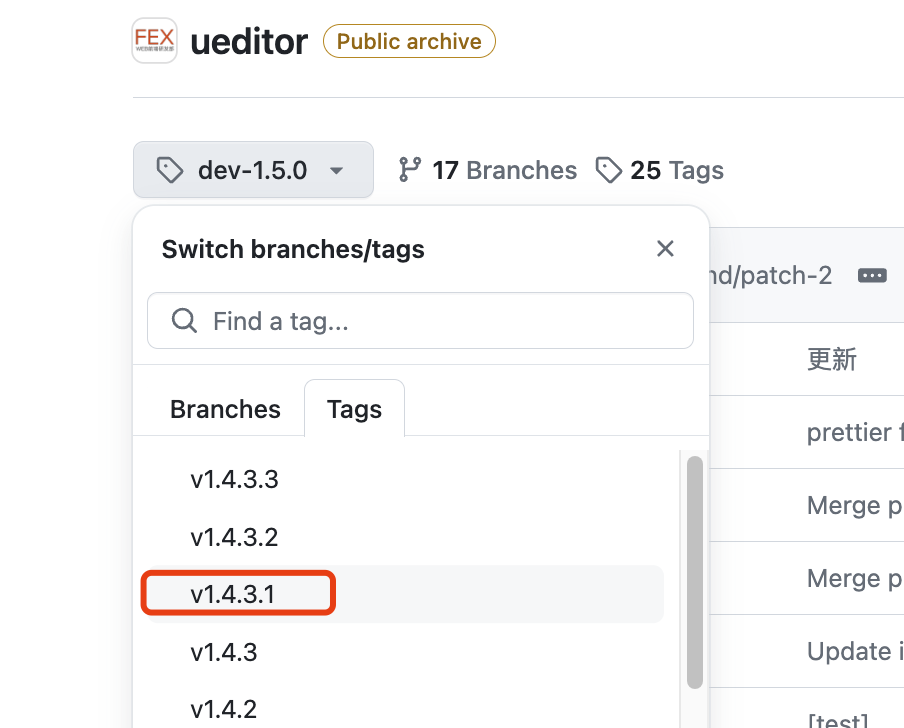The width and height of the screenshot is (904, 728).
Task: Focus the Find a tag input field
Action: [x=440, y=320]
